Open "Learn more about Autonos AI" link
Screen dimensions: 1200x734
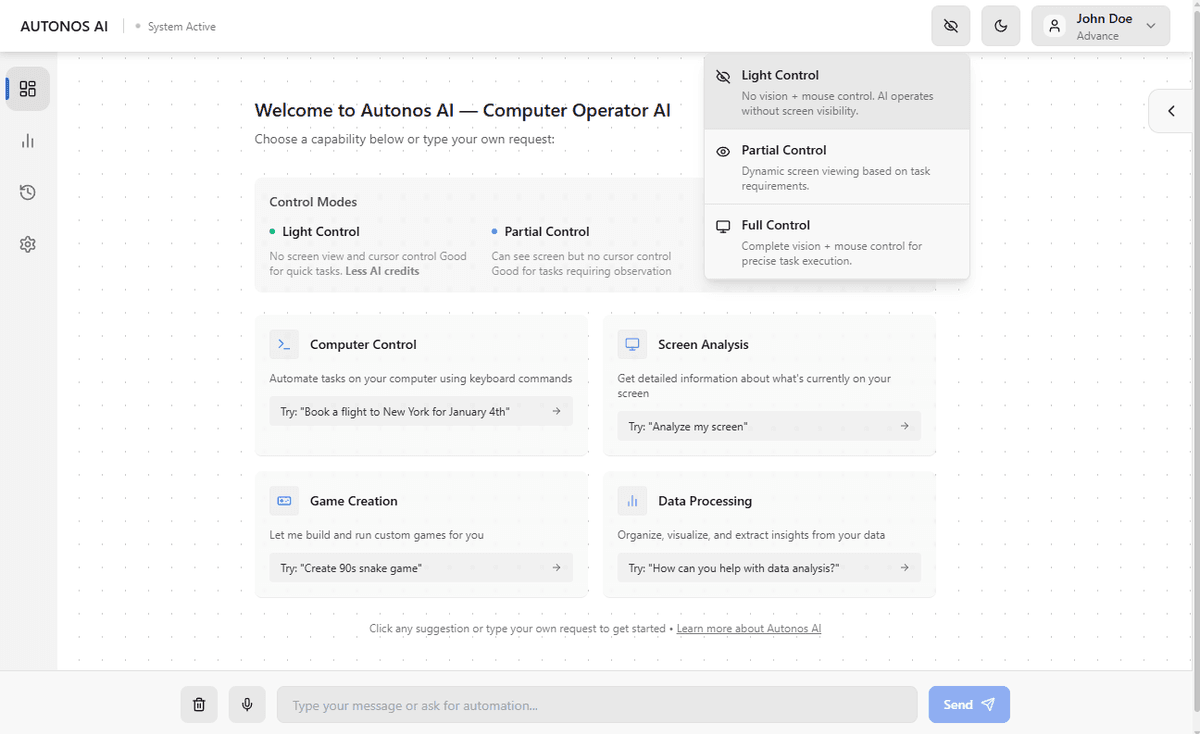(x=748, y=629)
